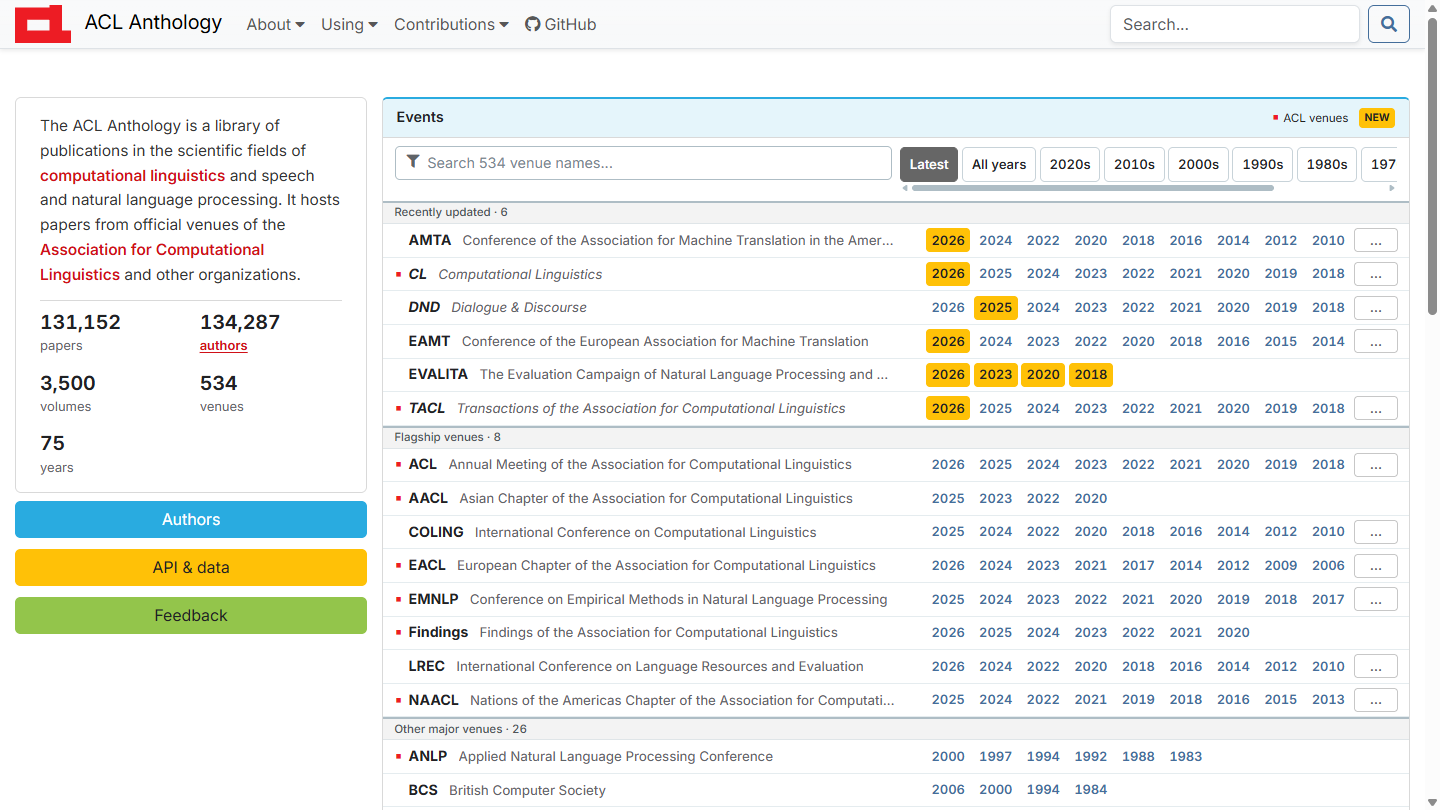Image resolution: width=1440 pixels, height=810 pixels.
Task: Open the About dropdown menu
Action: click(x=275, y=24)
